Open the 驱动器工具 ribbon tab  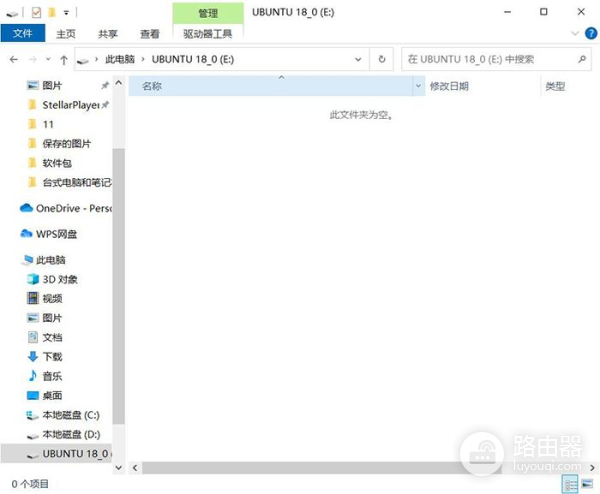tap(208, 34)
